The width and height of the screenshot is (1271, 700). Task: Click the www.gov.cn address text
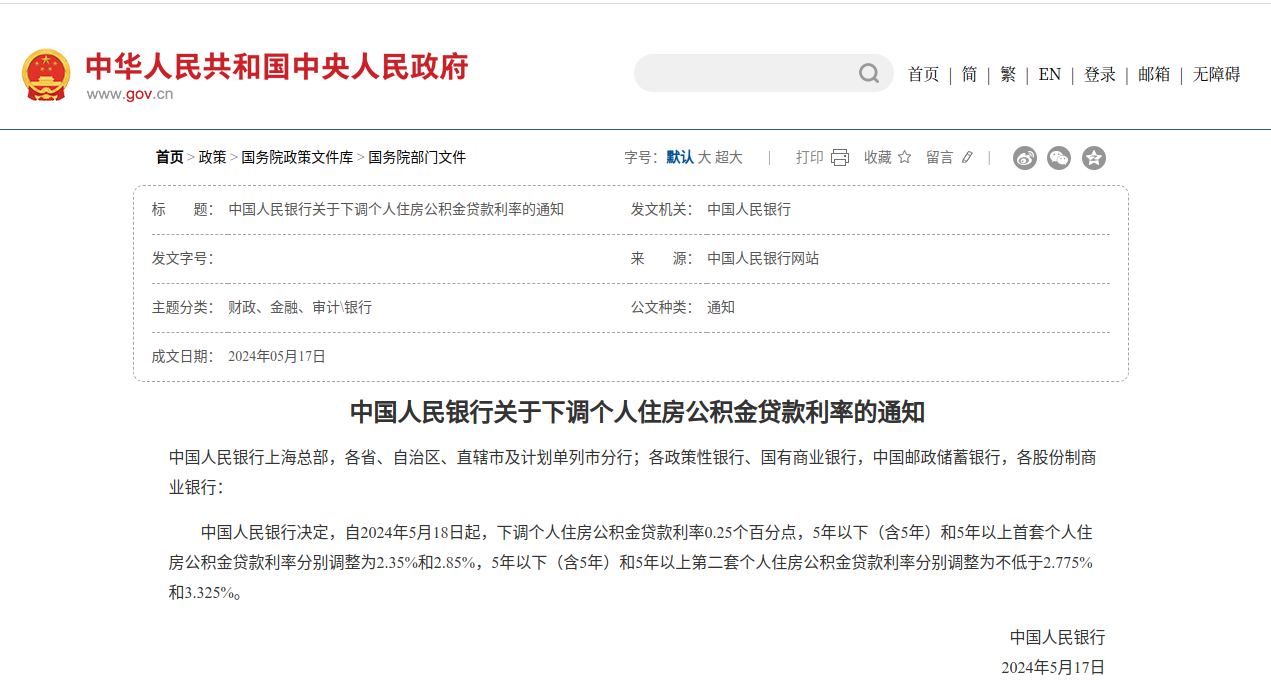click(x=130, y=94)
